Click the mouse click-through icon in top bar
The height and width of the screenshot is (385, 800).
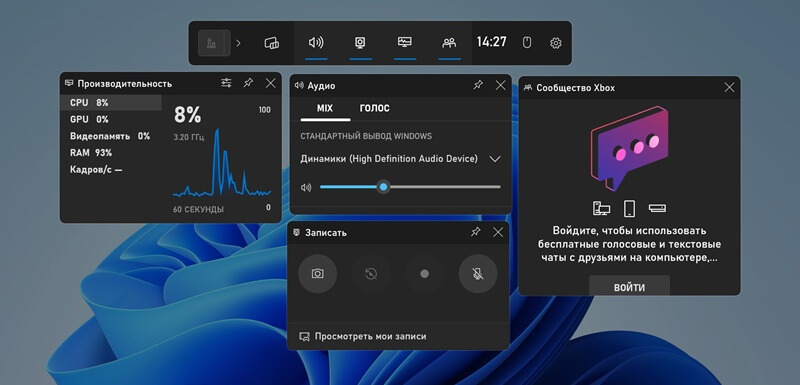527,43
